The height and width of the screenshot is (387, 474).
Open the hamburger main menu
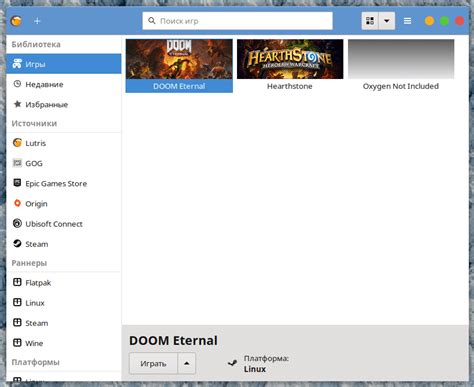(407, 21)
